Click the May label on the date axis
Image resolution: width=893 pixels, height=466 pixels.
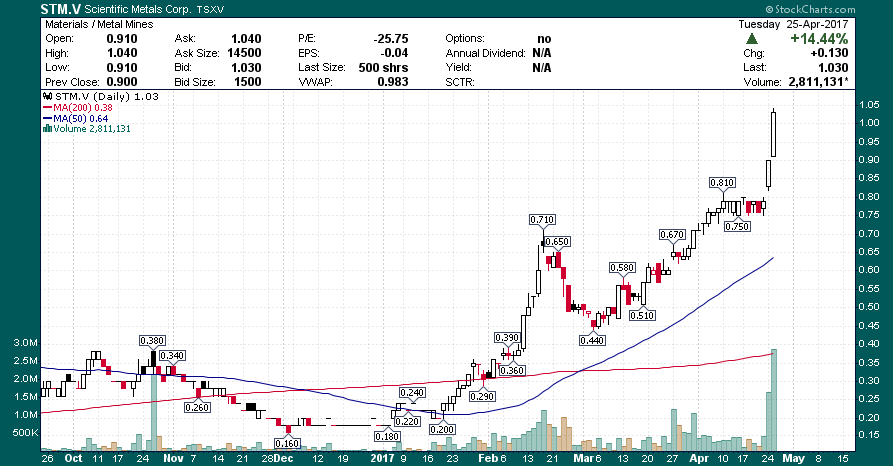[x=793, y=458]
